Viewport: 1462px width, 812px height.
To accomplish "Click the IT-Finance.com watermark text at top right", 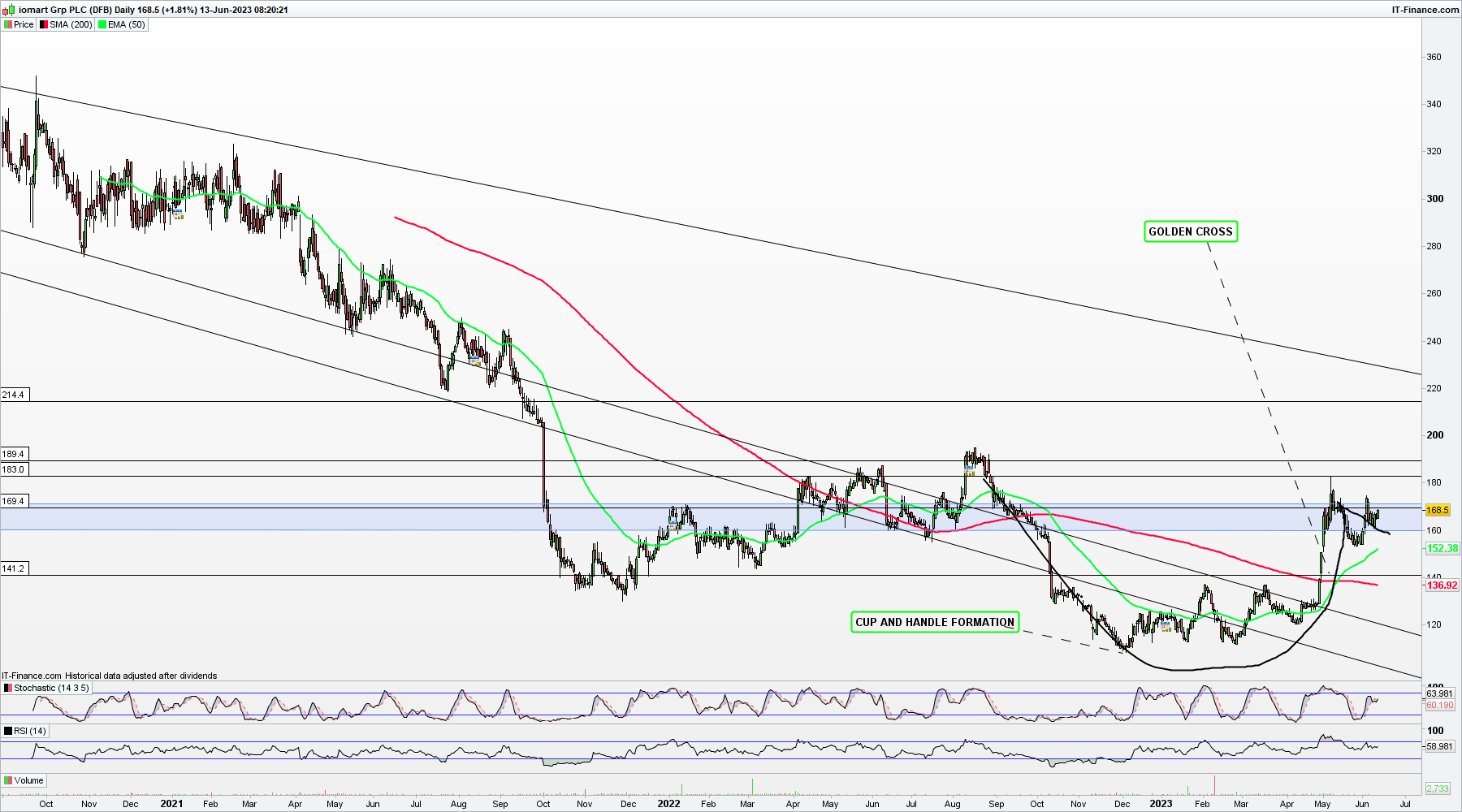I will coord(1425,10).
